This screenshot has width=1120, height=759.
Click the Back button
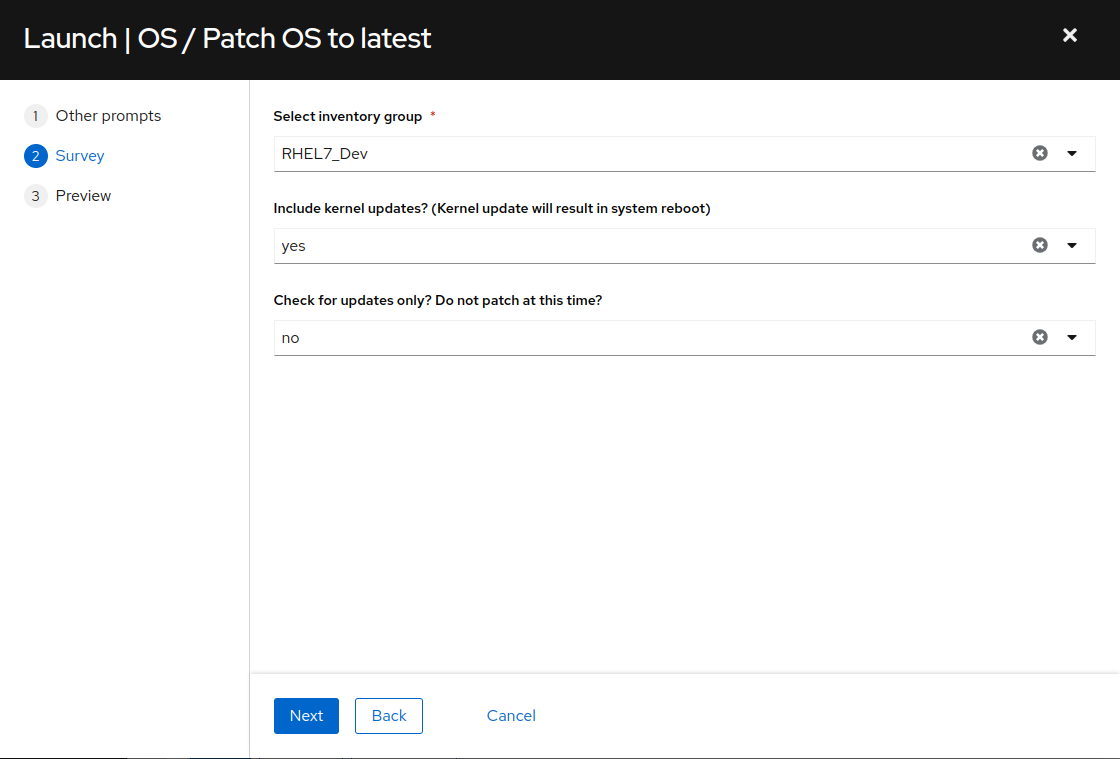[x=389, y=715]
